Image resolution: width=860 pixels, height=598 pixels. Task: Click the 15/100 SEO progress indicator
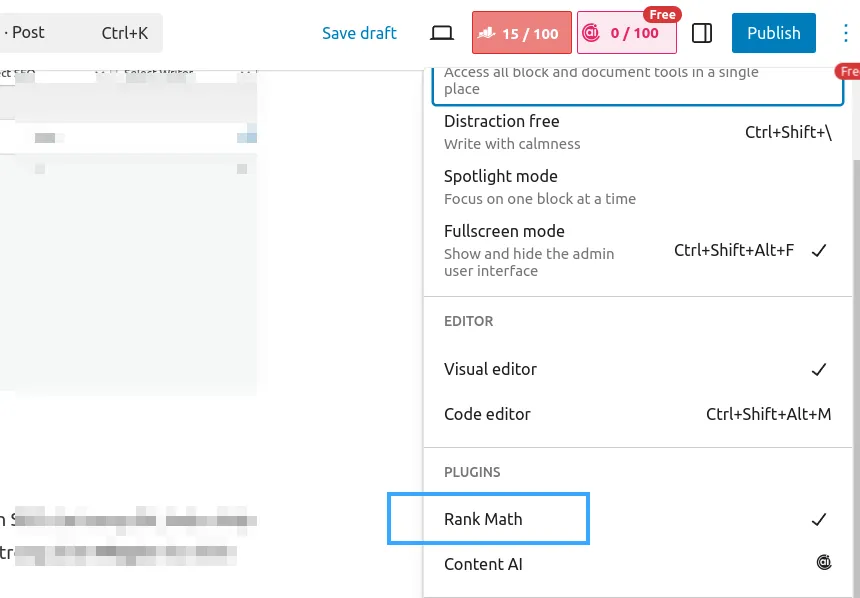tap(521, 33)
